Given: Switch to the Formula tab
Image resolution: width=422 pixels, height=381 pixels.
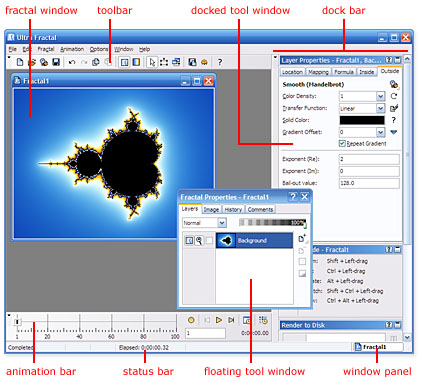Looking at the screenshot, I should 344,72.
